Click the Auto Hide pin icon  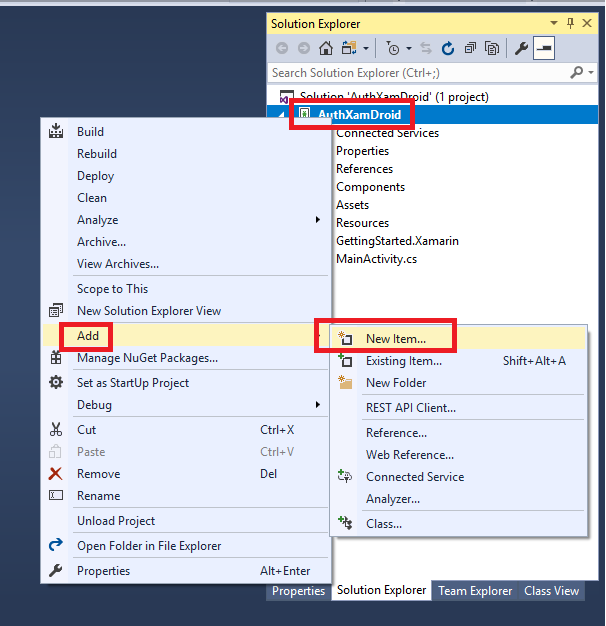point(570,23)
